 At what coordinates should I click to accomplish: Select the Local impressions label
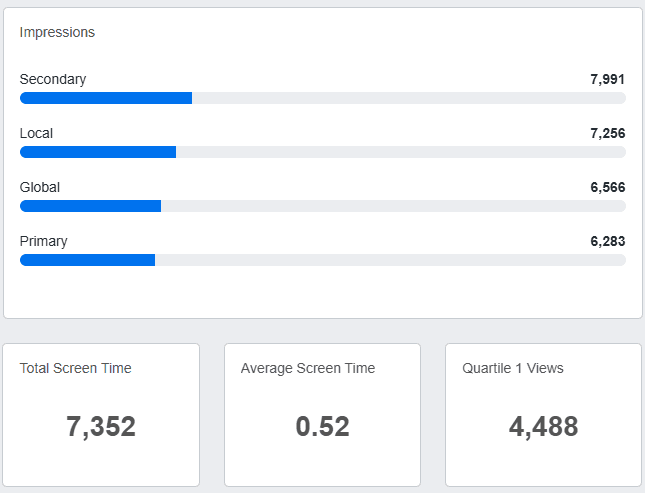click(x=36, y=133)
